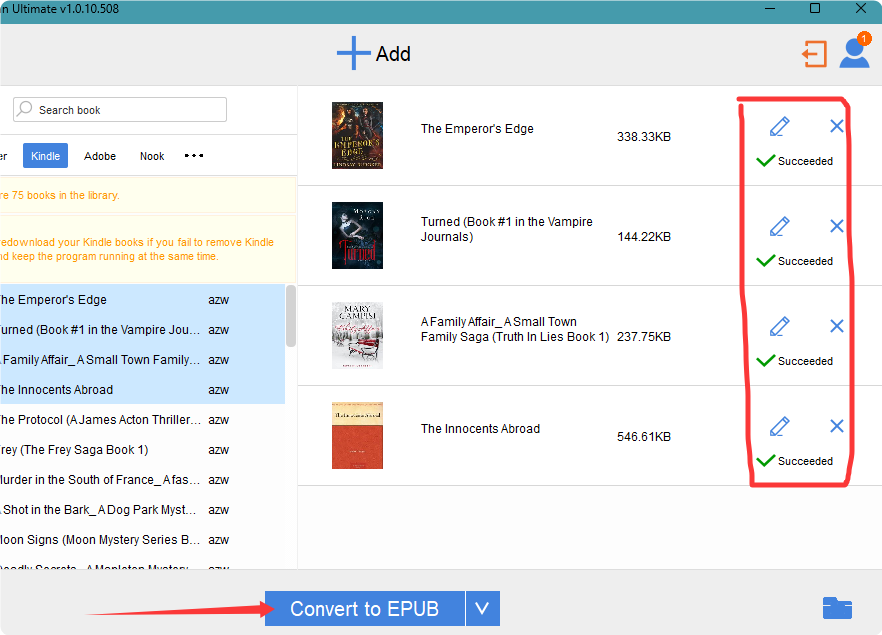Edit The Innocents Abroad book details

click(x=779, y=425)
